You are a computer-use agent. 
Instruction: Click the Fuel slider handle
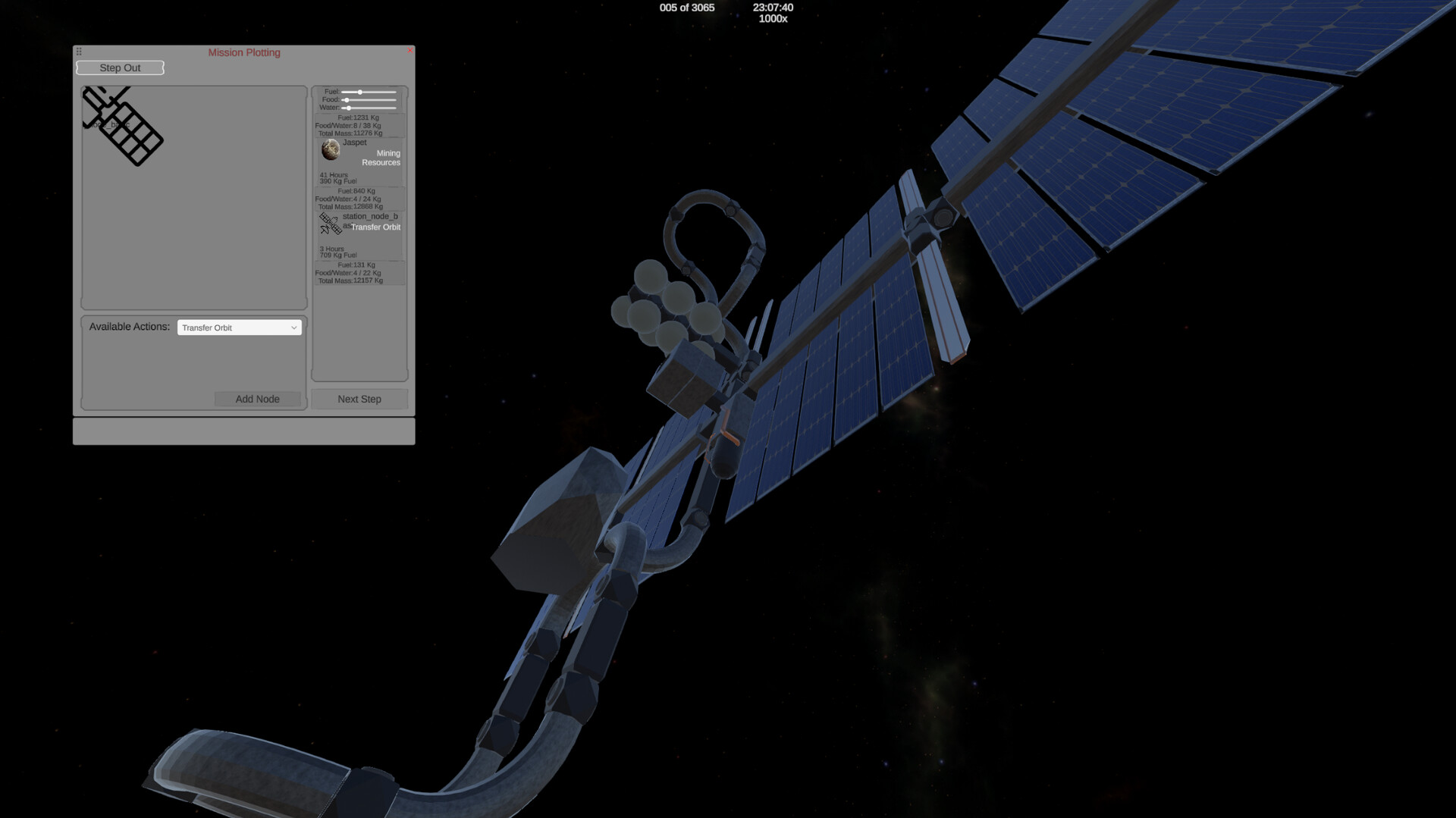click(360, 92)
